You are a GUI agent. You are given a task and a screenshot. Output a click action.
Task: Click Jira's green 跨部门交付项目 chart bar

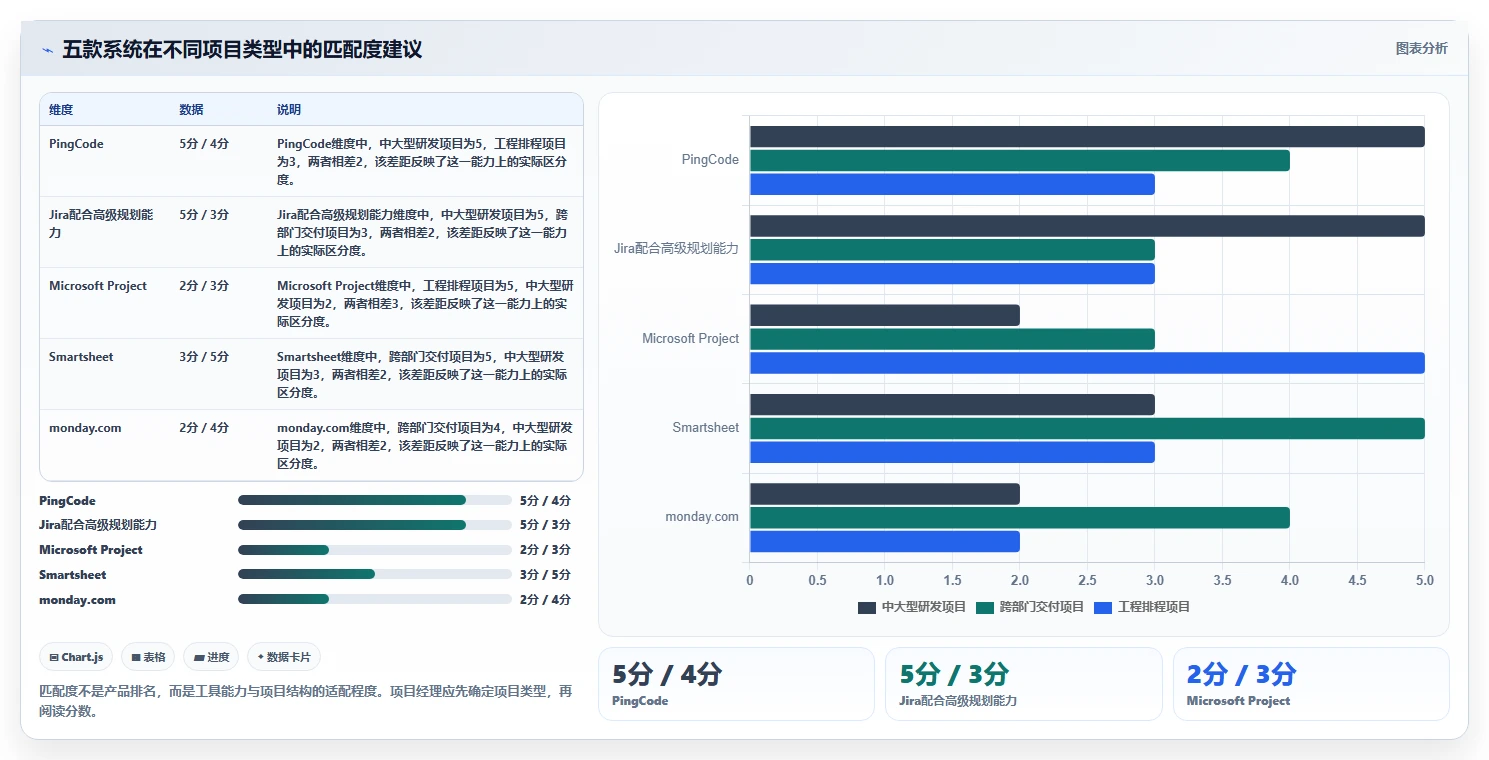coord(952,250)
